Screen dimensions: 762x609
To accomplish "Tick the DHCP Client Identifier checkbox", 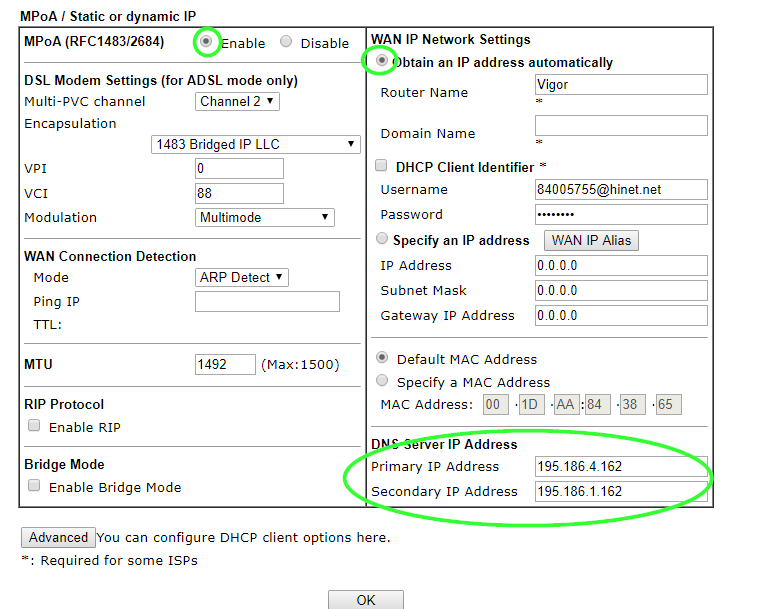I will coord(381,166).
